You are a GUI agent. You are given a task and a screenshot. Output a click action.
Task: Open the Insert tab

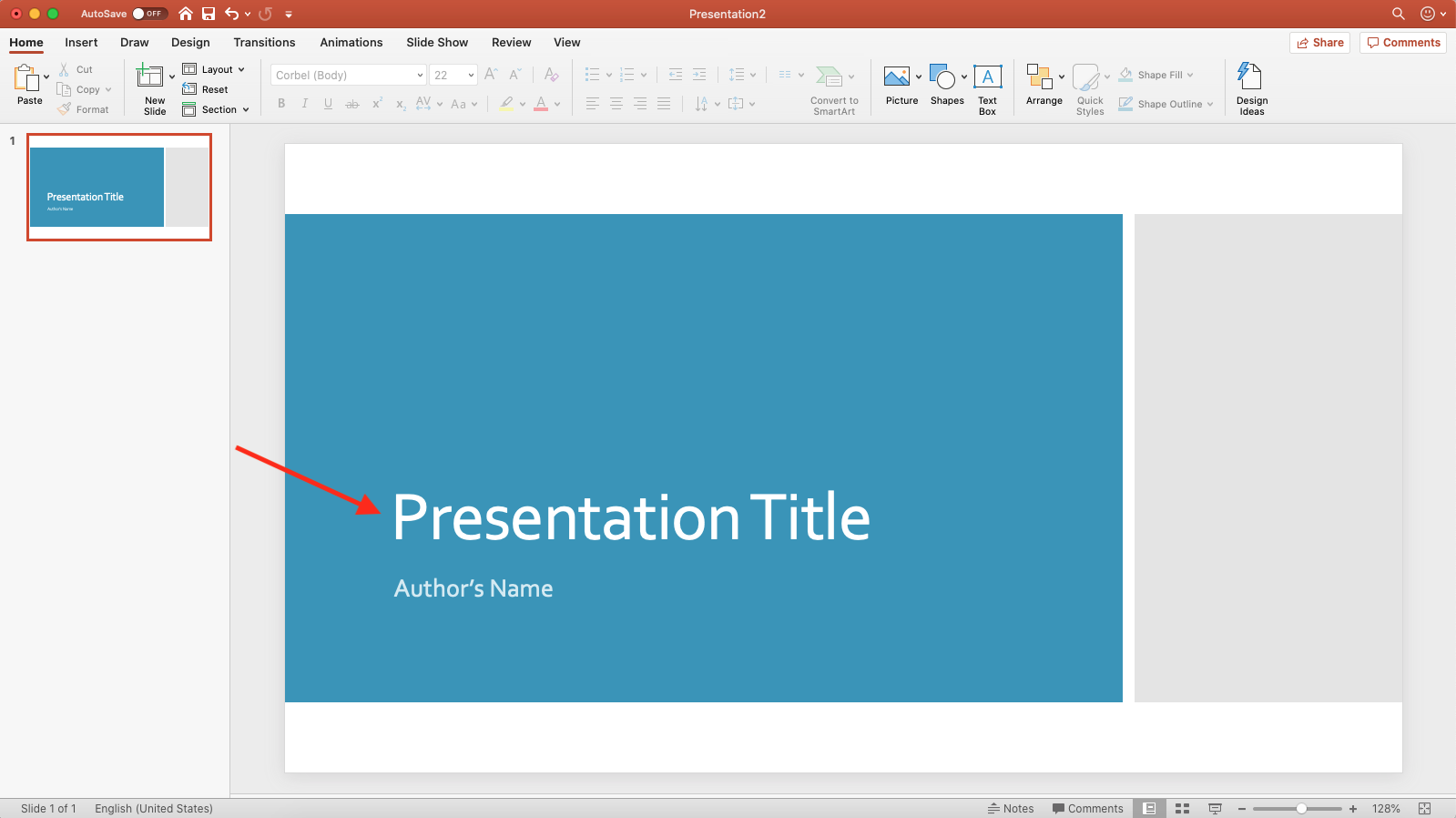tap(81, 42)
